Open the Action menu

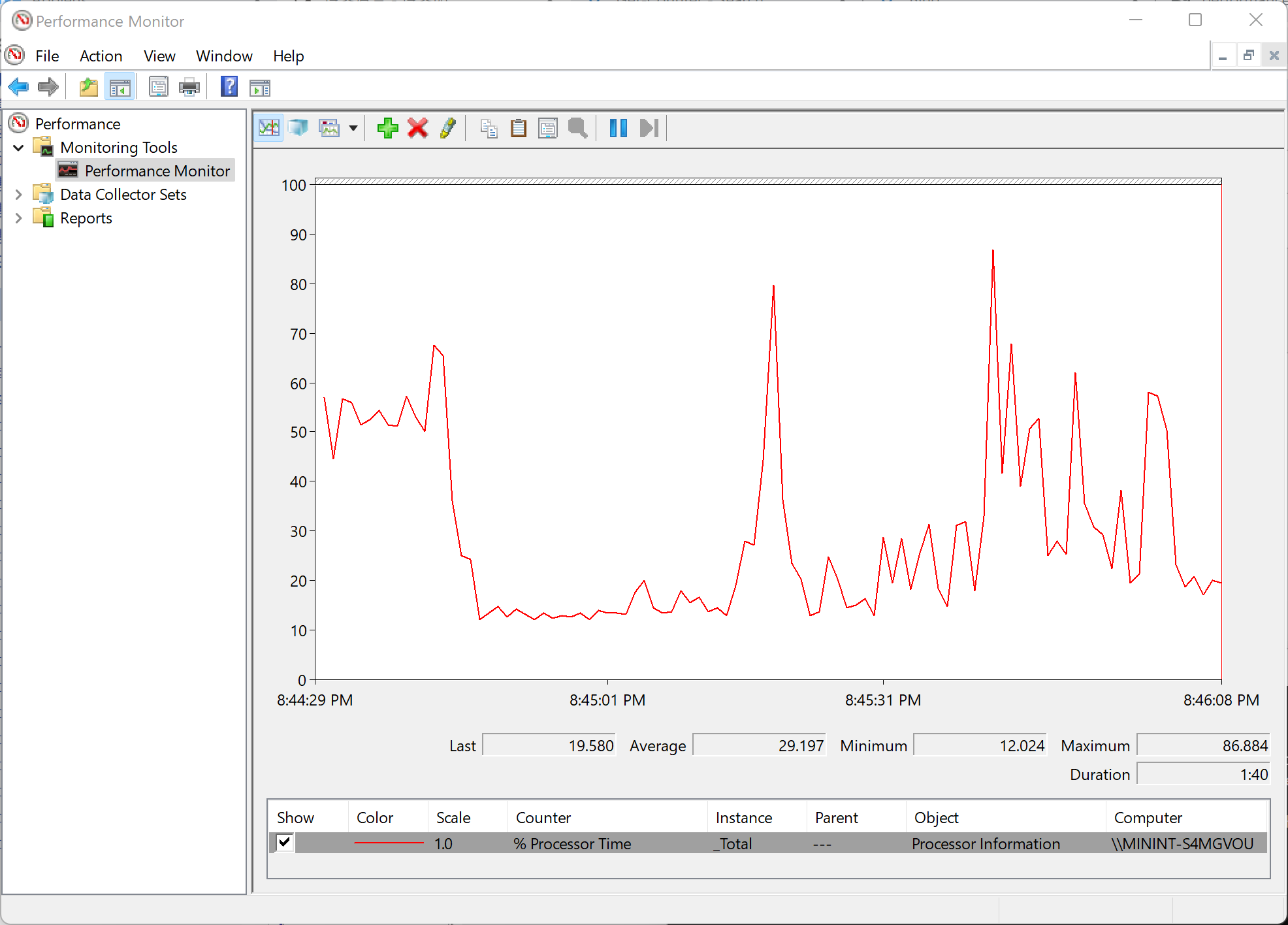(x=101, y=56)
